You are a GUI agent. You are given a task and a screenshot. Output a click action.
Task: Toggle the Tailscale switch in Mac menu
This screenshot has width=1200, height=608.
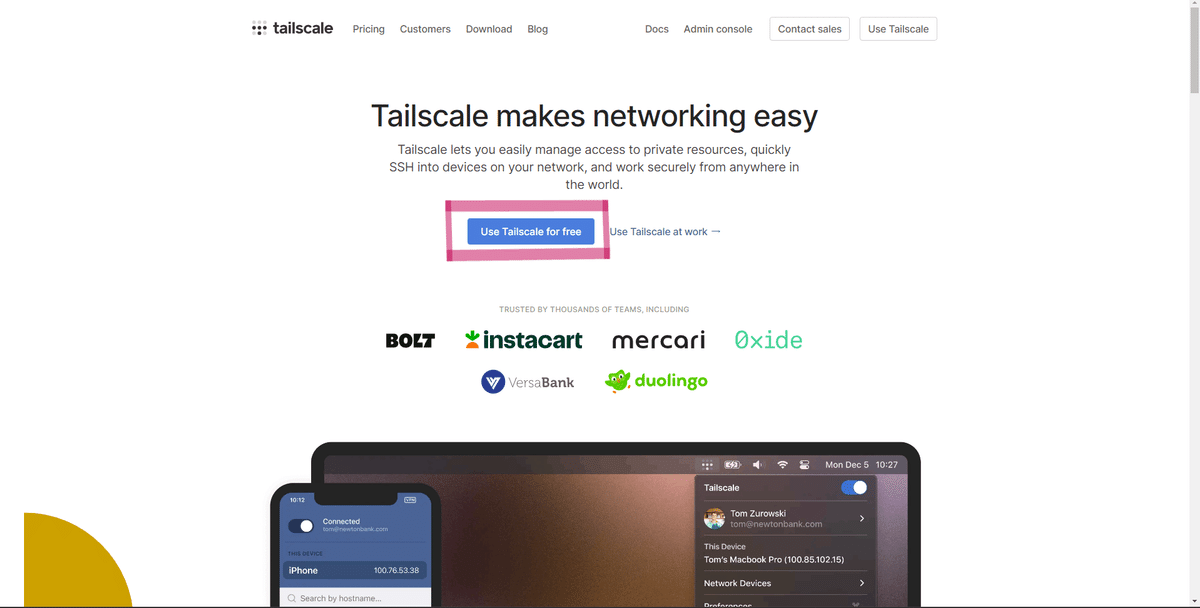pos(854,487)
